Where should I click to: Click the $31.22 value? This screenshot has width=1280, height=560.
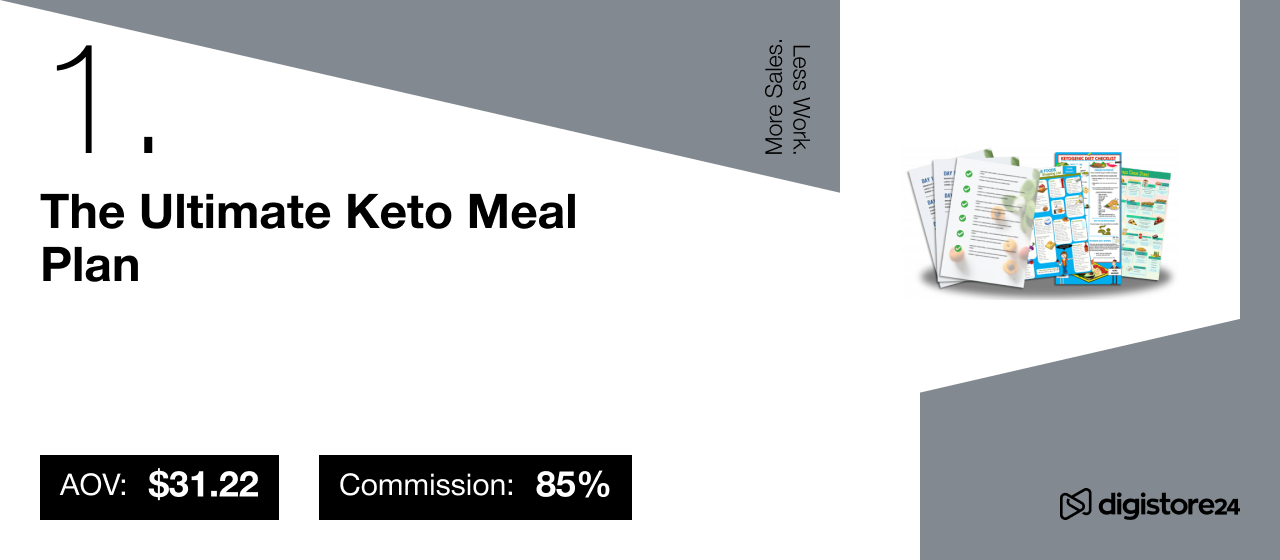(x=203, y=486)
